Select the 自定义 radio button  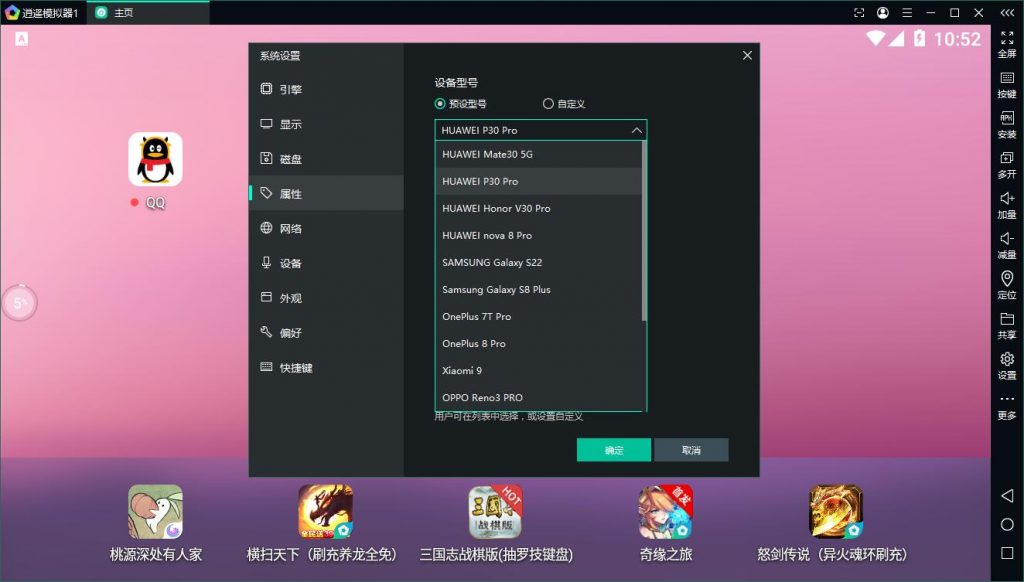548,104
